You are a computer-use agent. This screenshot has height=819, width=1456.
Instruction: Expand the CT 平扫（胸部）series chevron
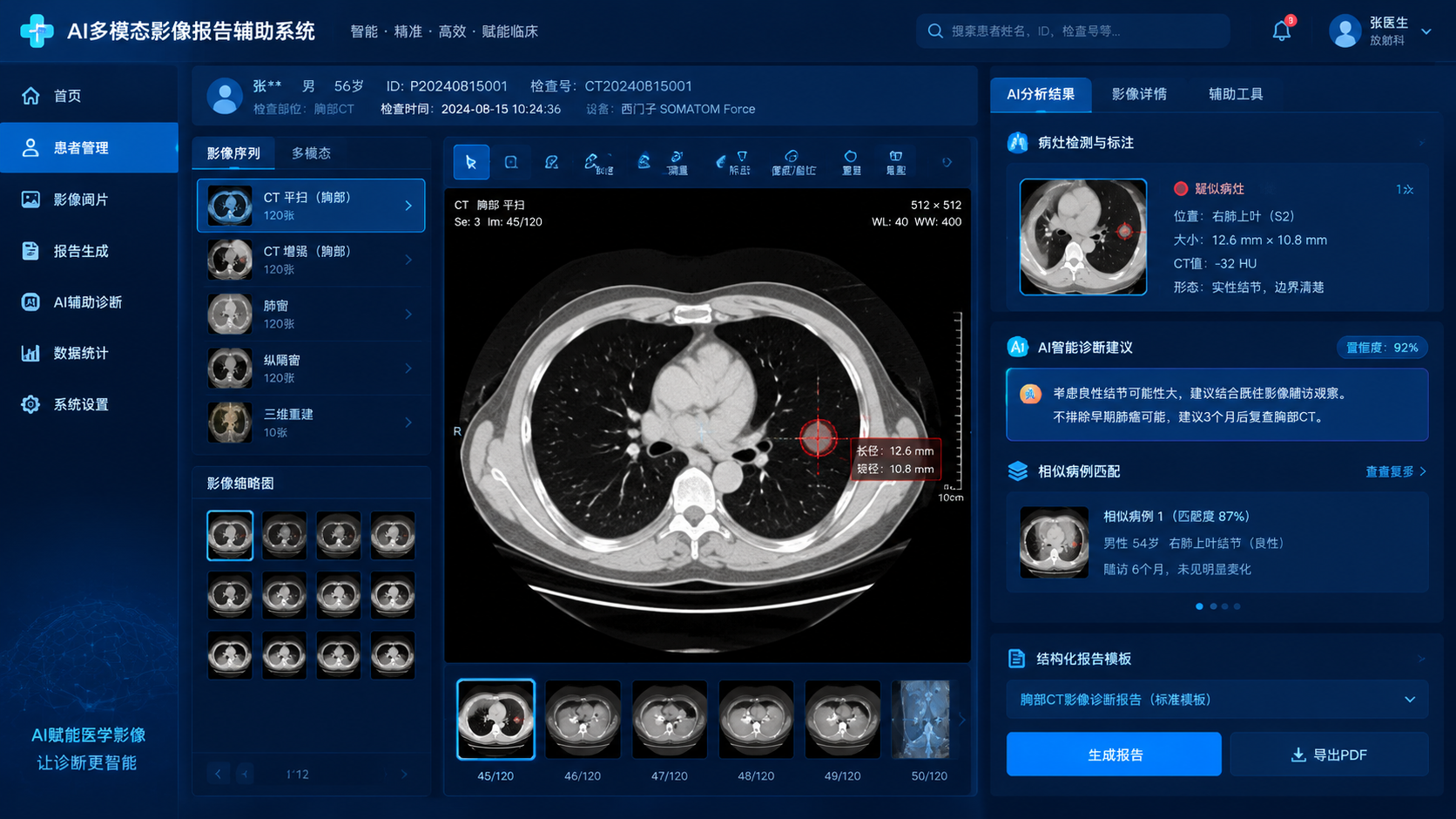click(408, 206)
